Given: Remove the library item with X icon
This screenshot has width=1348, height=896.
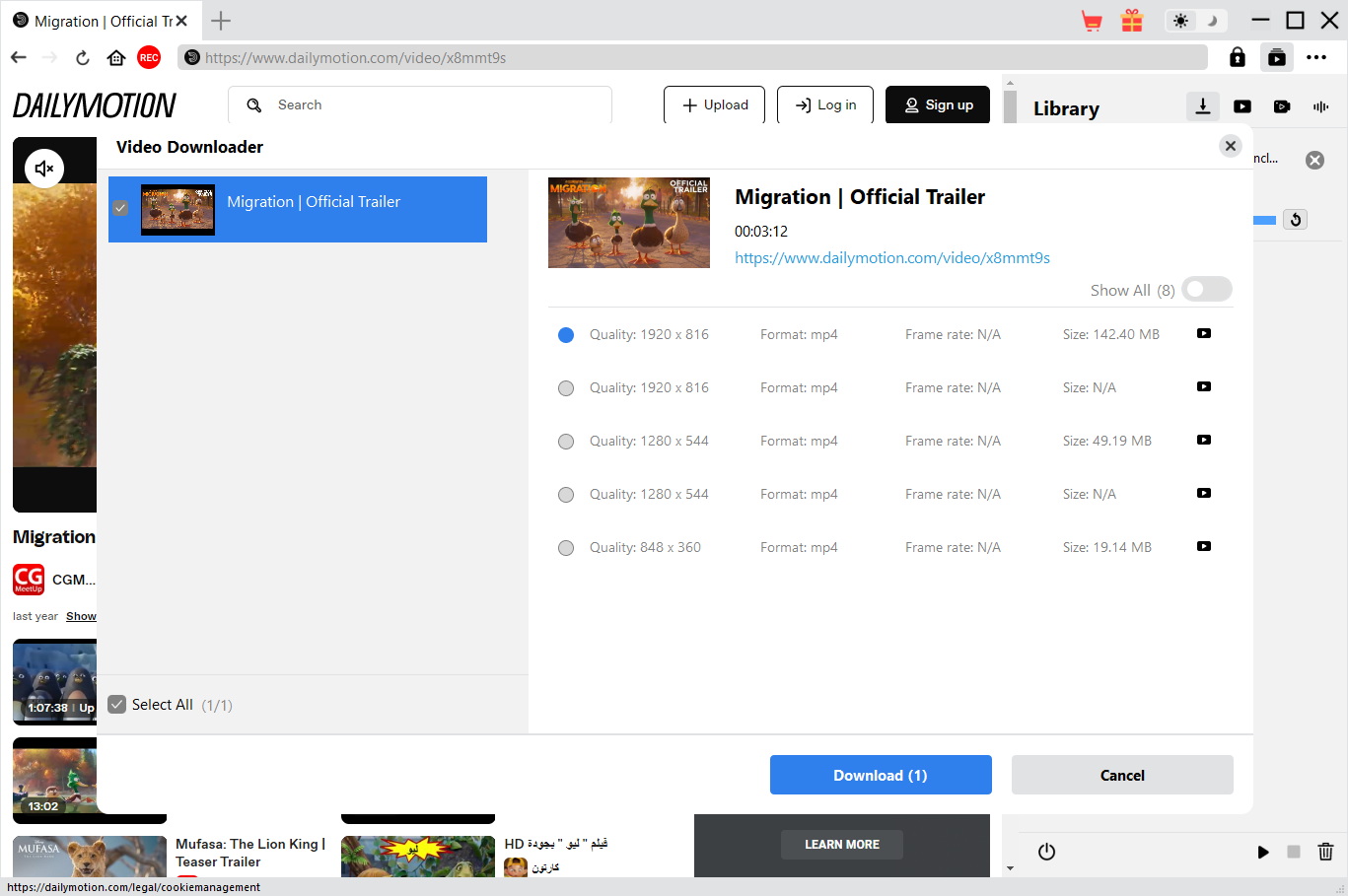Looking at the screenshot, I should click(x=1315, y=160).
